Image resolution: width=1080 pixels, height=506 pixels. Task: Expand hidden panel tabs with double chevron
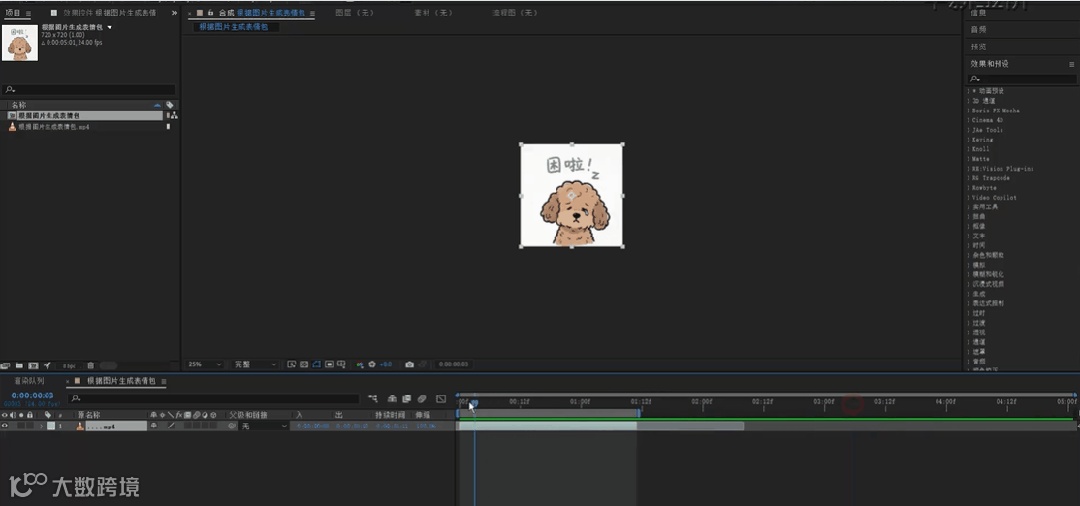tap(174, 13)
